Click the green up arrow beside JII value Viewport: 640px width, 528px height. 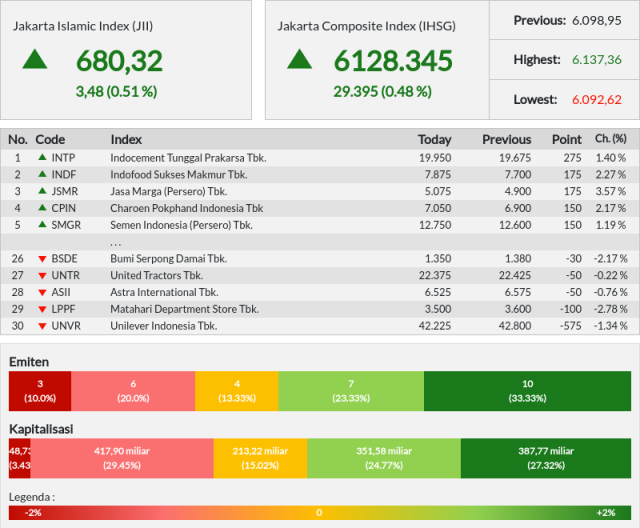coord(35,59)
